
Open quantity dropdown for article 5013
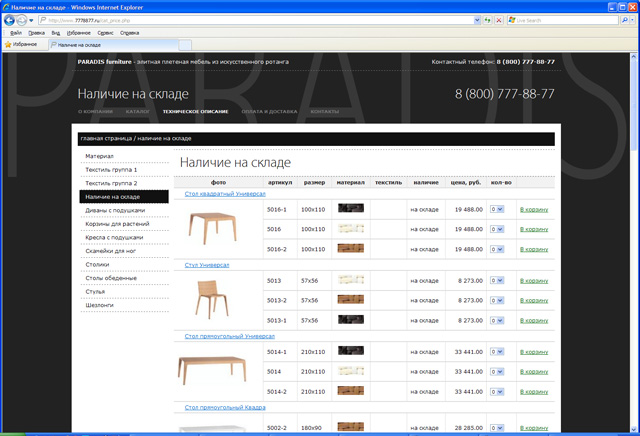tap(497, 280)
